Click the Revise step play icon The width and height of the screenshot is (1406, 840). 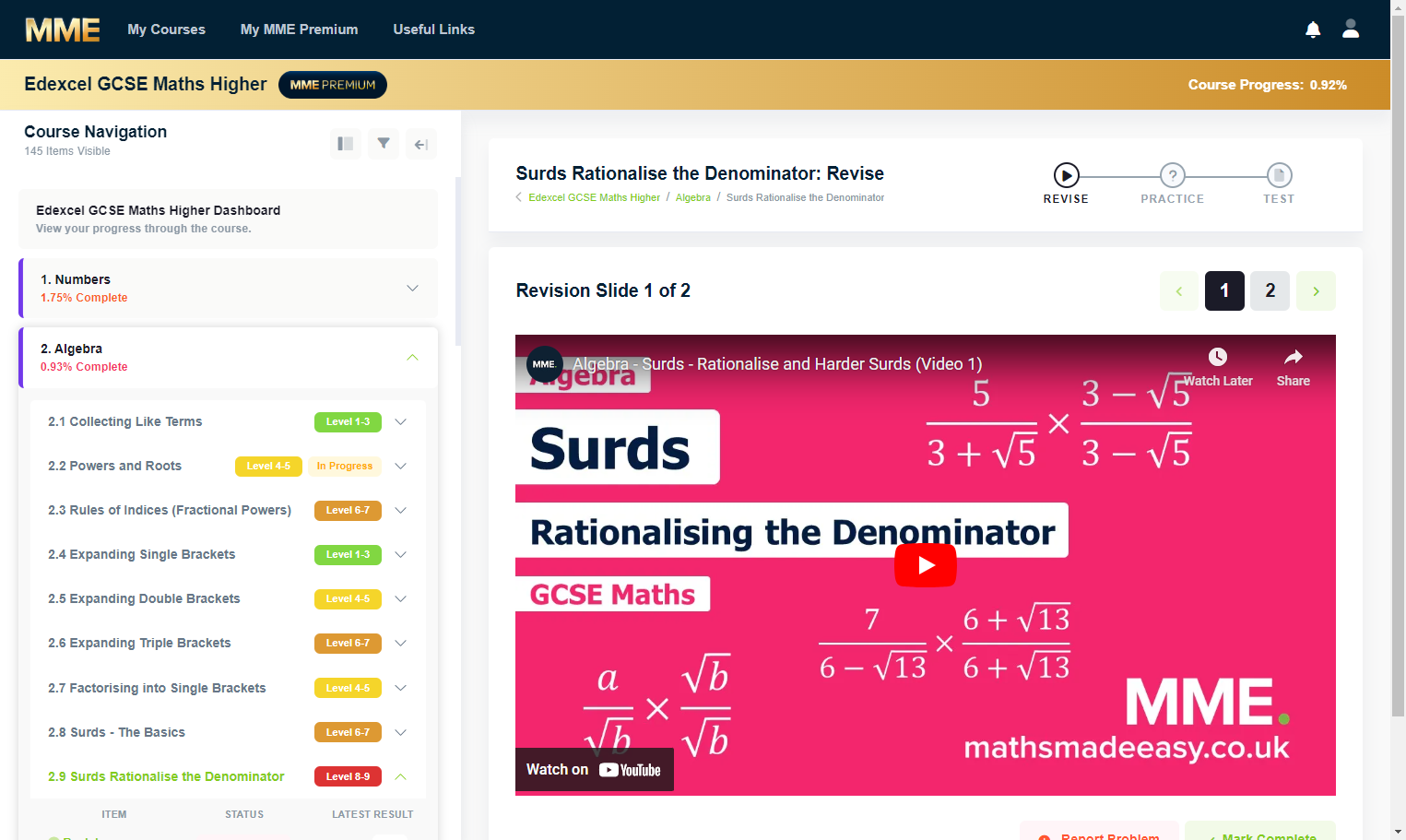(x=1066, y=175)
